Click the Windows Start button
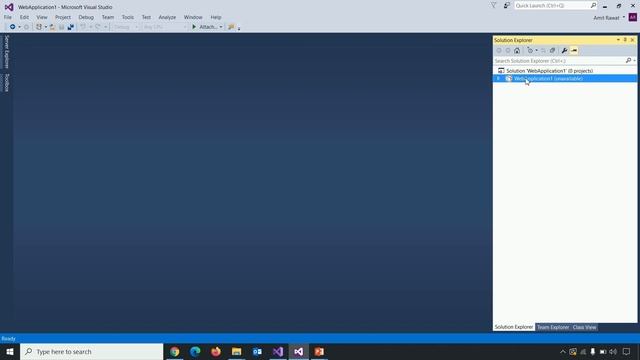The image size is (640, 360). tap(10, 351)
